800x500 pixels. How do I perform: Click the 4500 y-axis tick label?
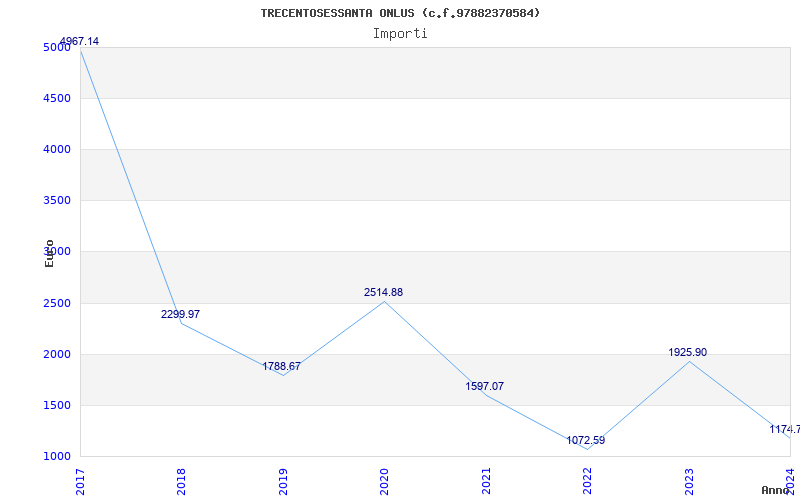click(x=57, y=98)
